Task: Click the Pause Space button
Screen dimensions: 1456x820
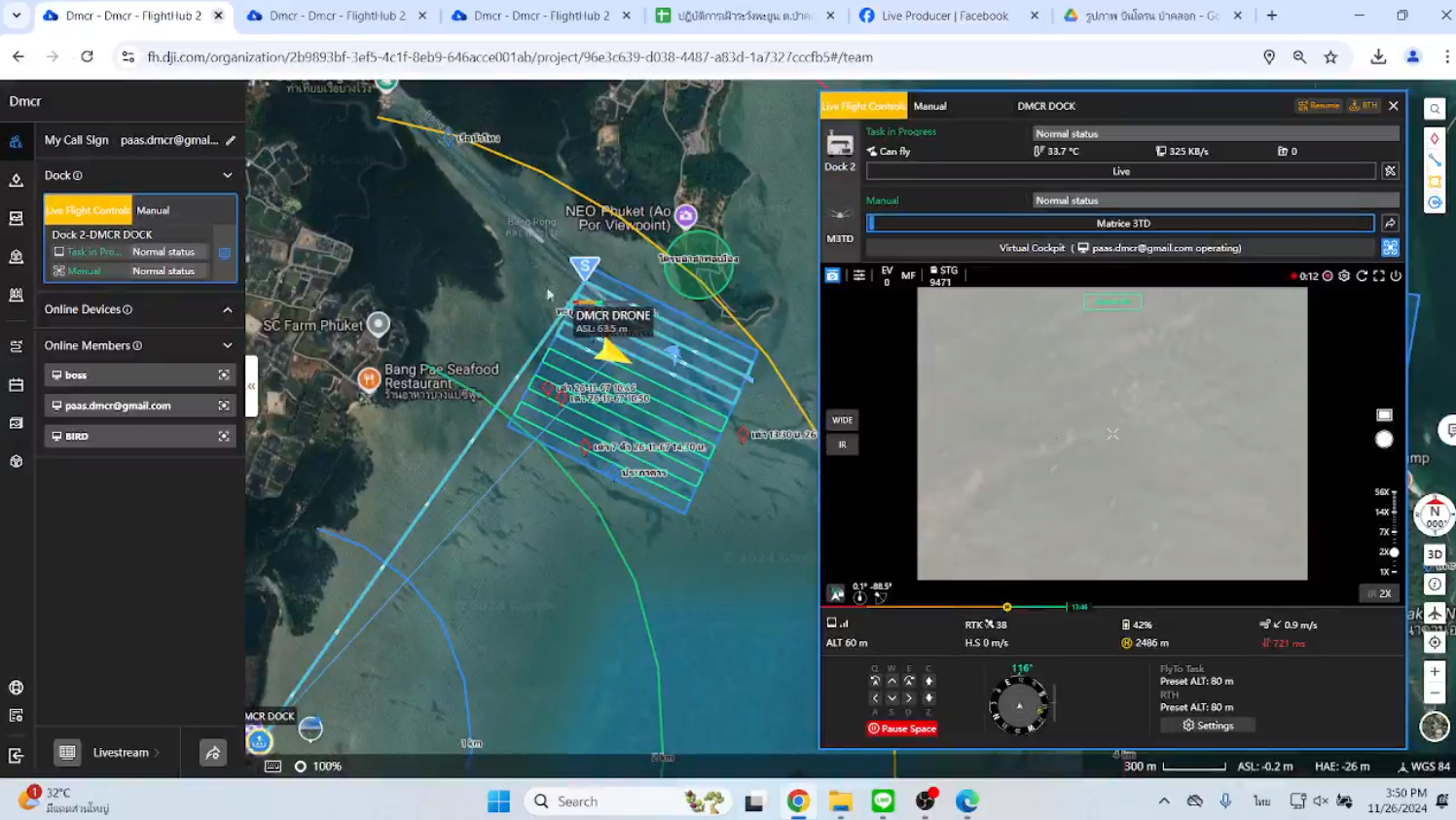Action: pos(901,728)
